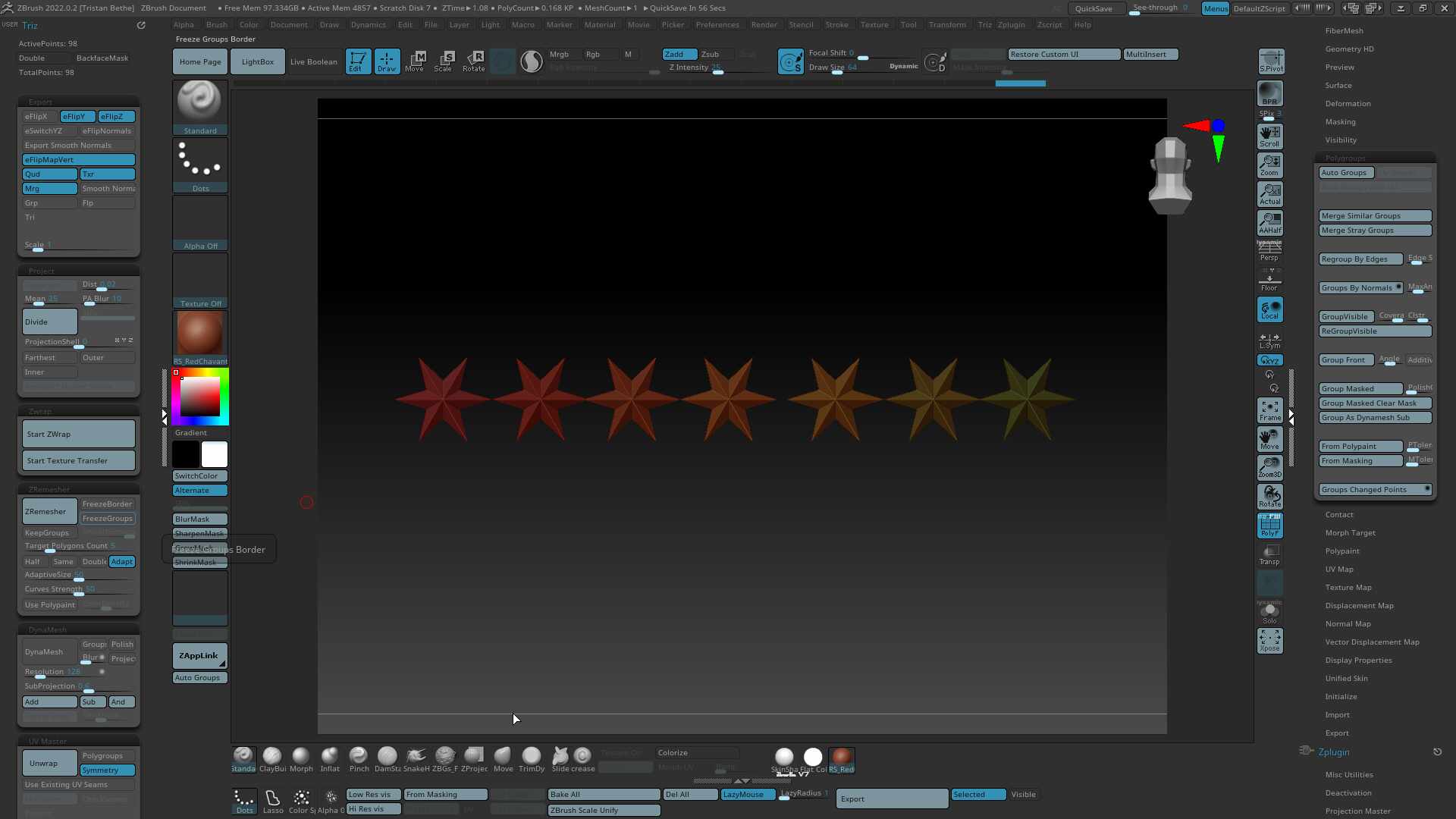Image resolution: width=1456 pixels, height=819 pixels.
Task: Toggle Persp perspective view
Action: point(1270,251)
